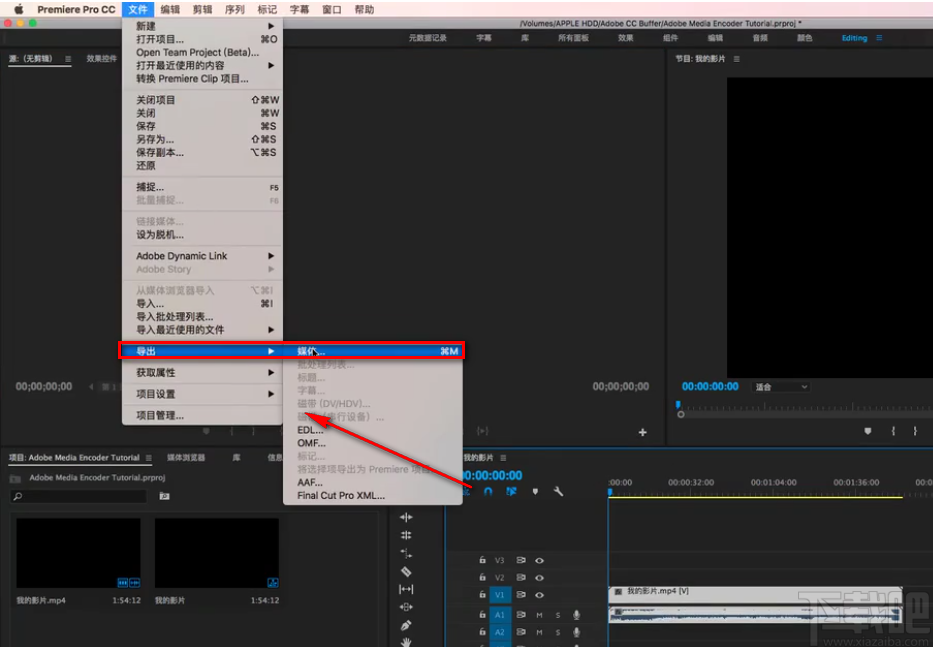Open the button editor plus in Source monitor

pyautogui.click(x=643, y=432)
